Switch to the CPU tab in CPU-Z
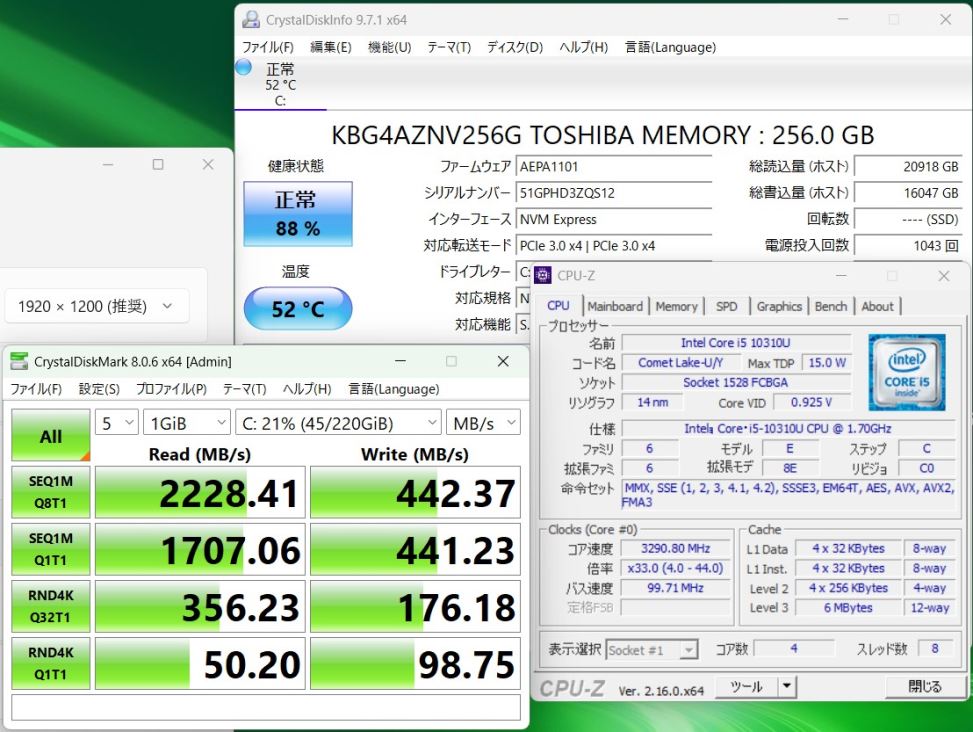Image resolution: width=973 pixels, height=732 pixels. 558,305
